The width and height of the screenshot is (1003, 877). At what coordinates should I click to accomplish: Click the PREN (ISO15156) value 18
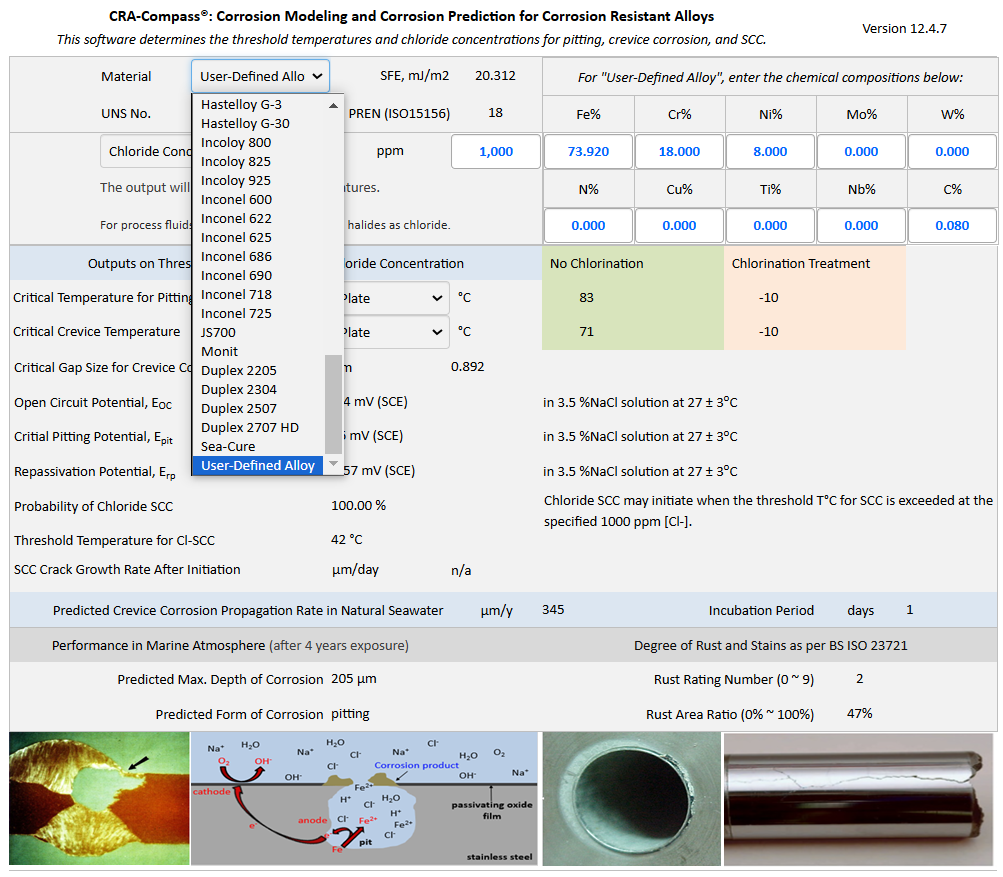click(x=495, y=113)
